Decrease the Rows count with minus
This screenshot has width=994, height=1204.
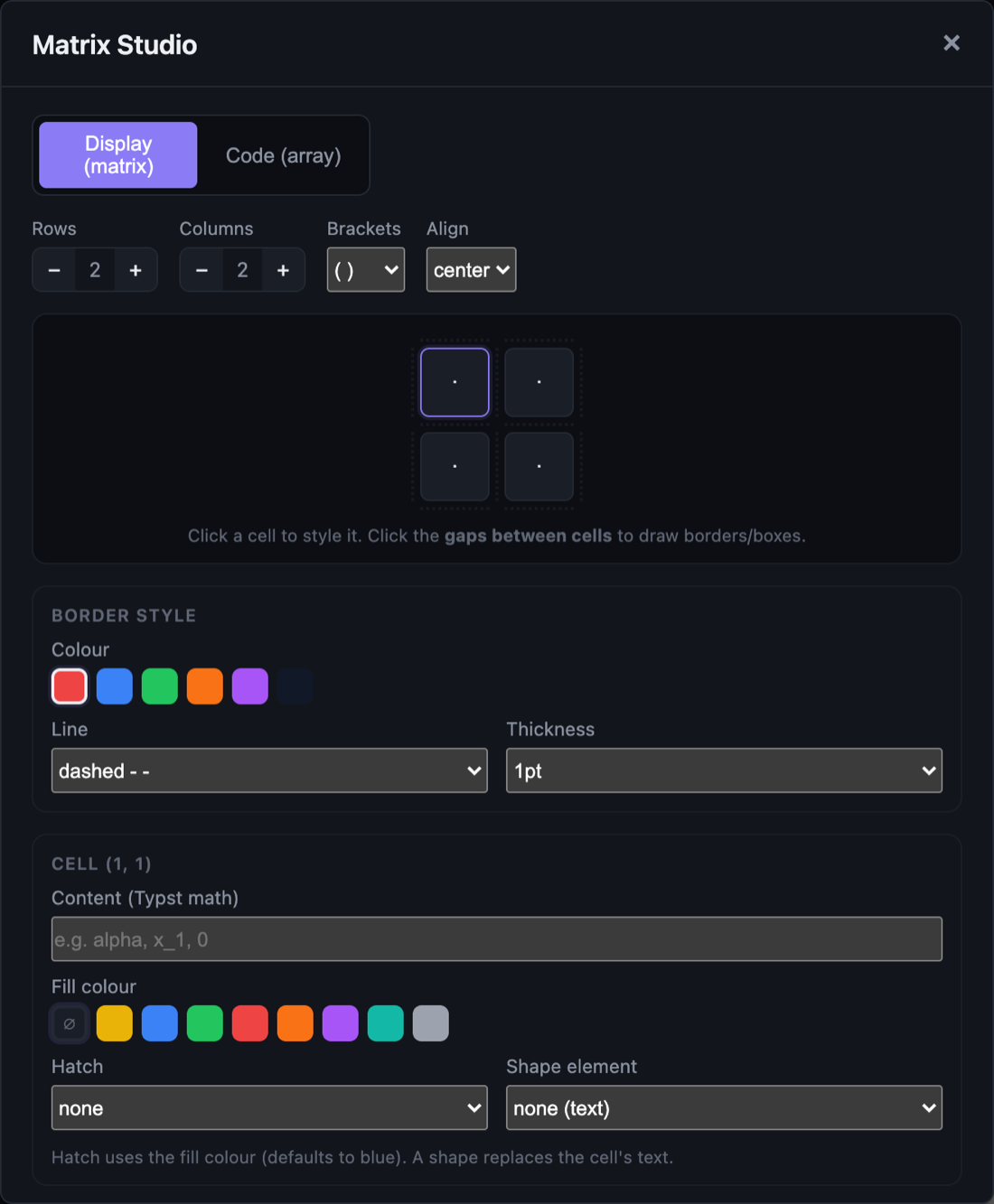pos(54,270)
